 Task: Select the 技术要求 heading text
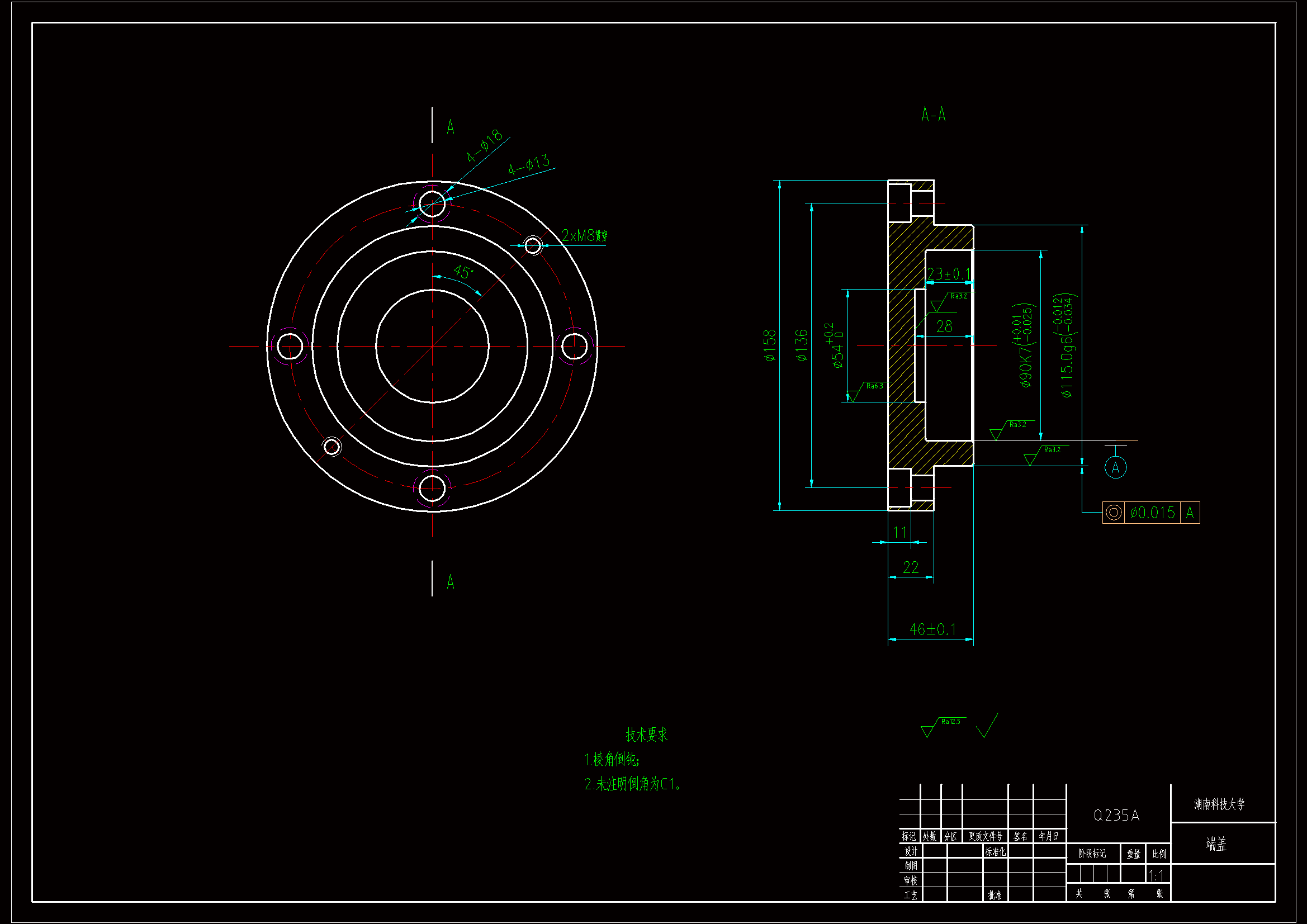[646, 735]
